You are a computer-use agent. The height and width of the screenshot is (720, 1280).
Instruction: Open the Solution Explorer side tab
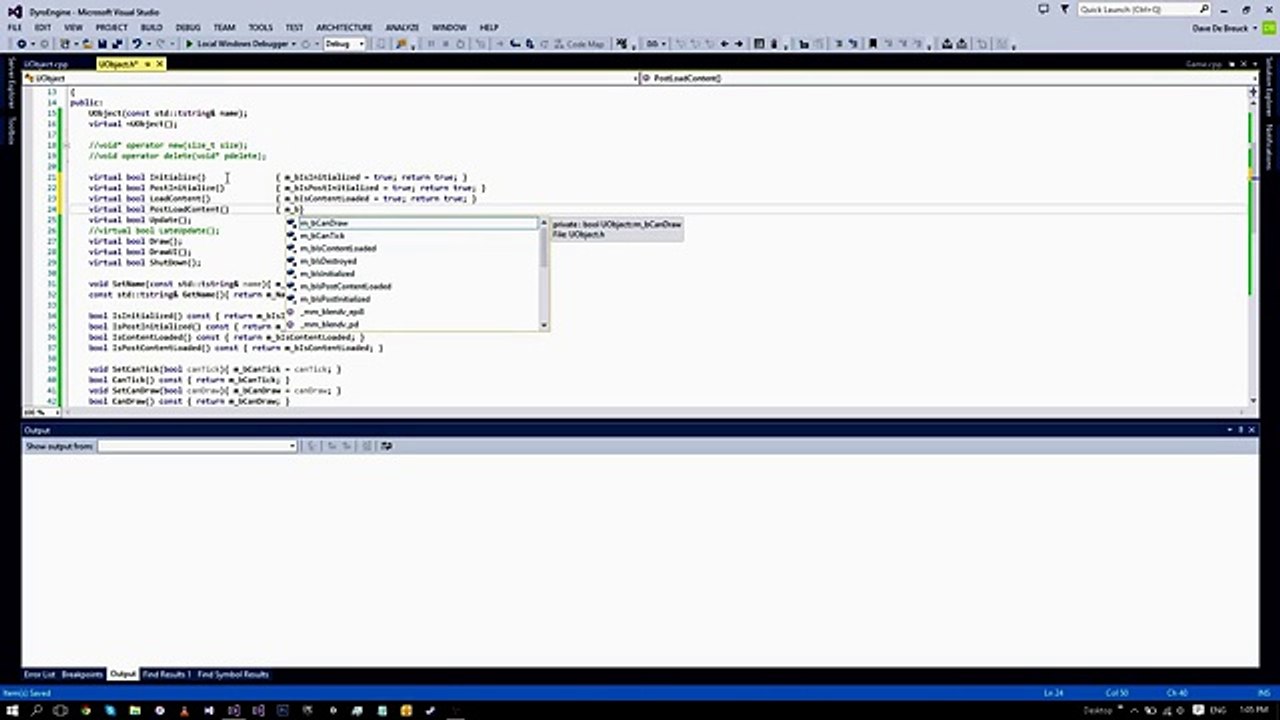click(x=1268, y=87)
